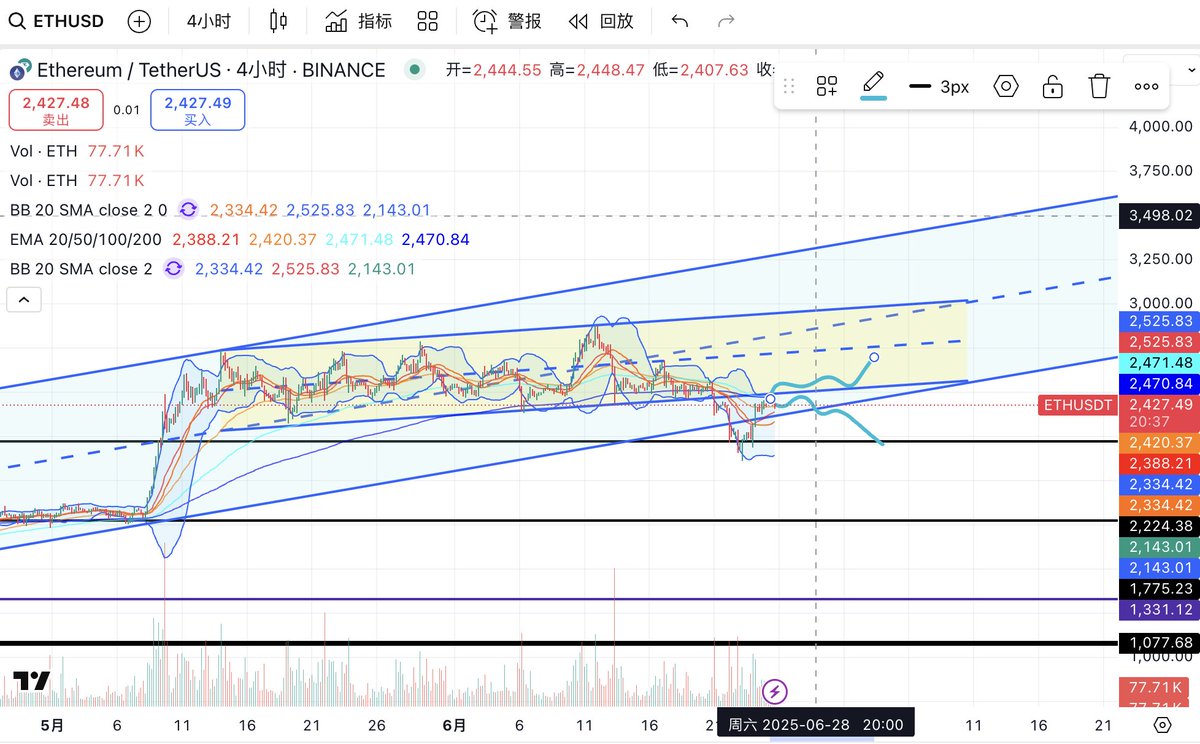Select the Ethereum / TetherUS chart title
1200x744 pixels.
211,70
